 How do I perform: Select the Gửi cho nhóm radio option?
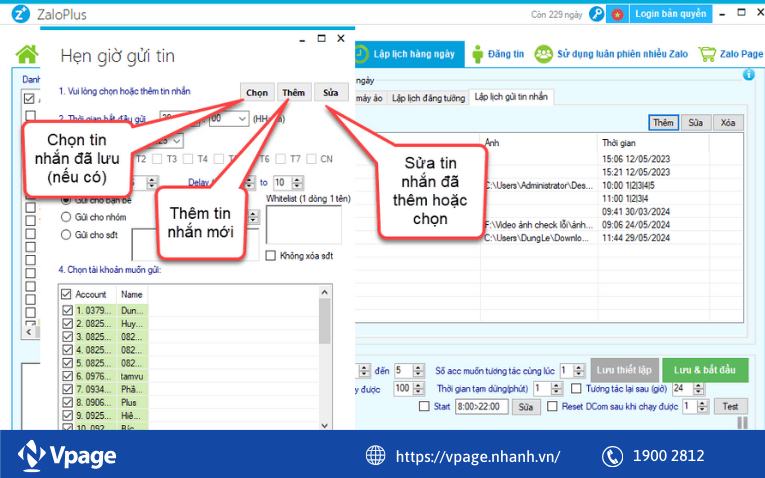coord(66,217)
